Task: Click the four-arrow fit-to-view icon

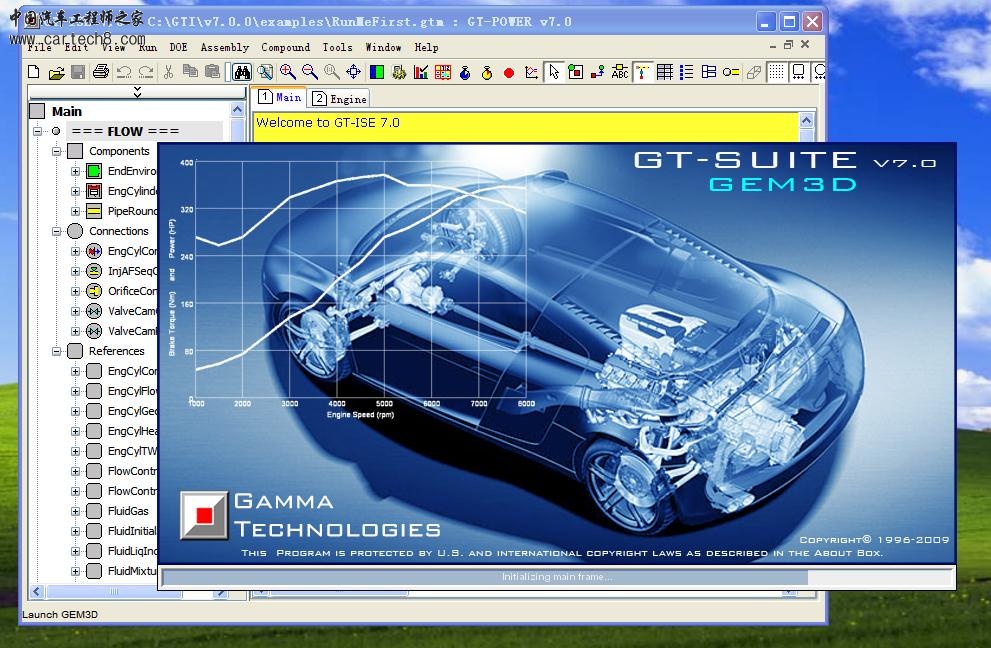Action: 354,72
